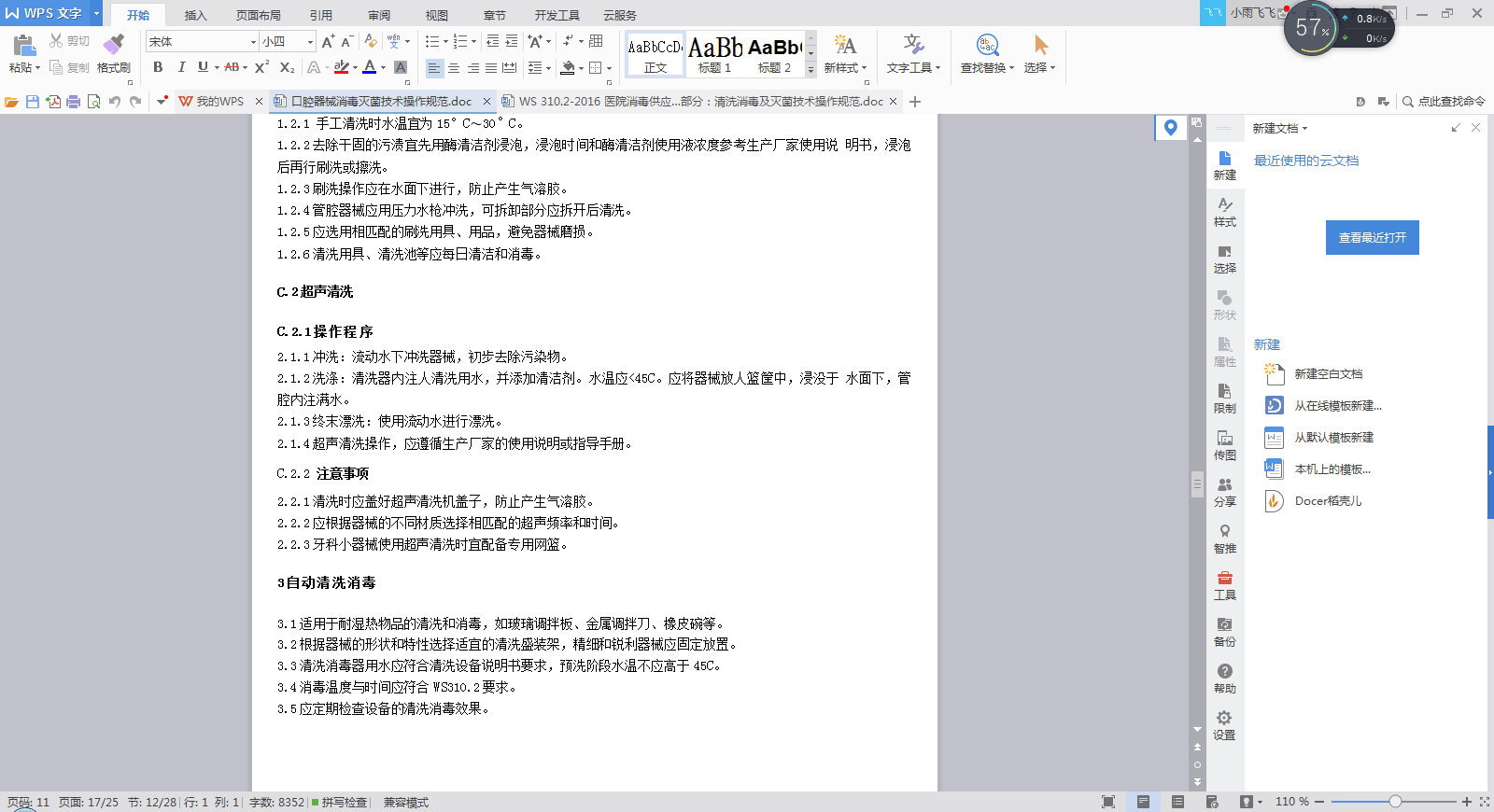Switch to web layout view in status bar
Viewport: 1494px width, 812px height.
click(x=1212, y=802)
